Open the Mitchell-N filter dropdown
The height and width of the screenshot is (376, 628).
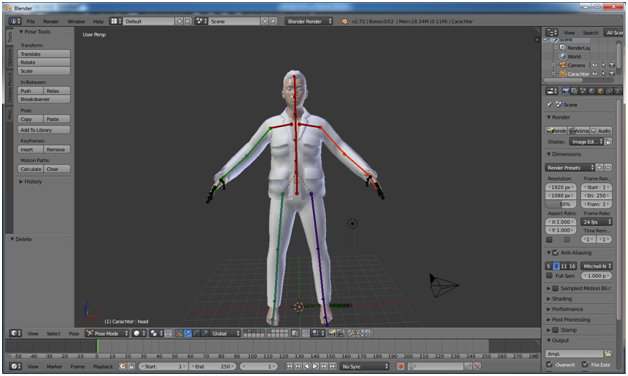point(596,266)
